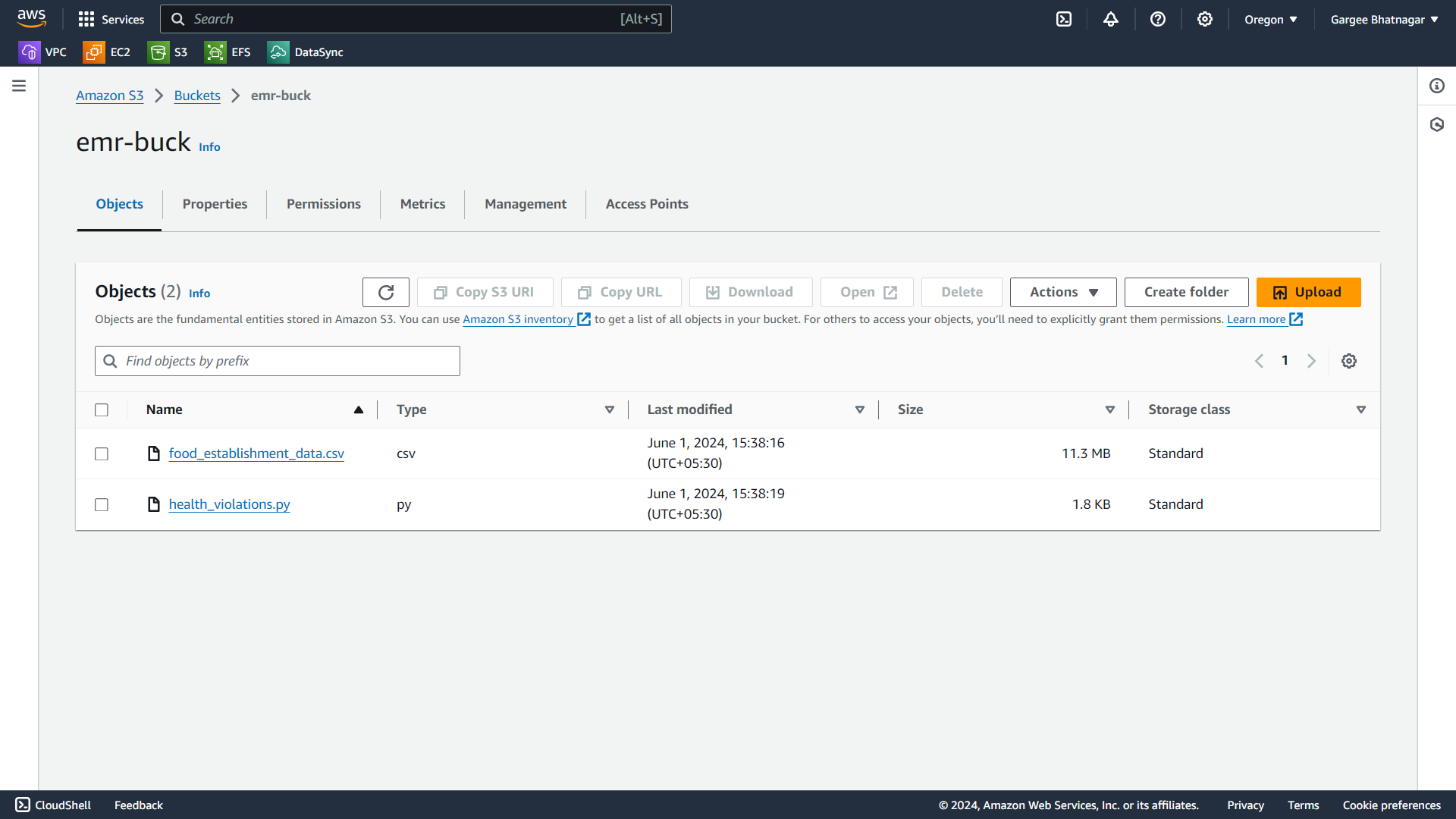
Task: Open the Oregon region selector
Action: (x=1270, y=19)
